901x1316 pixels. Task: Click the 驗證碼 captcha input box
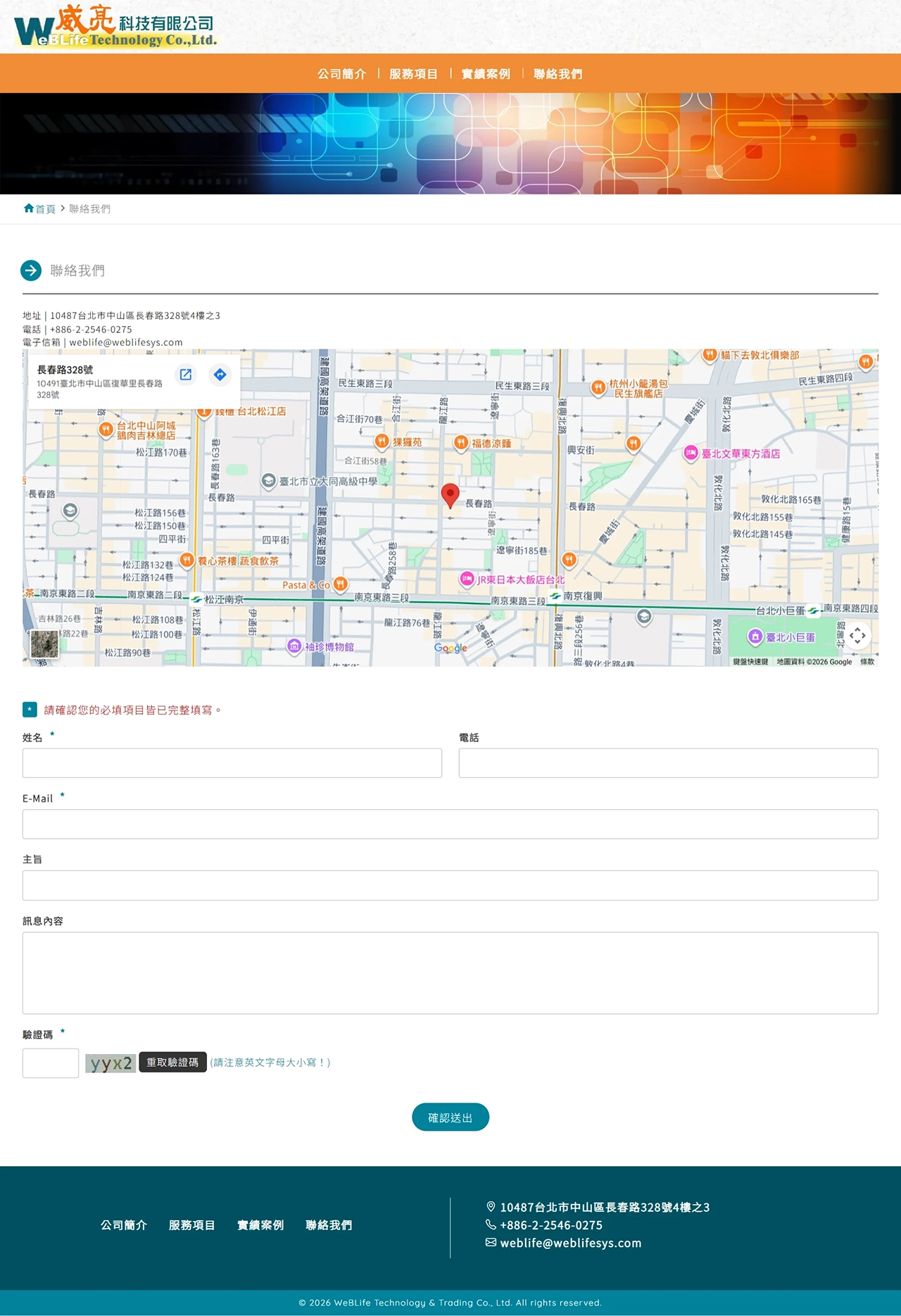[x=51, y=1063]
